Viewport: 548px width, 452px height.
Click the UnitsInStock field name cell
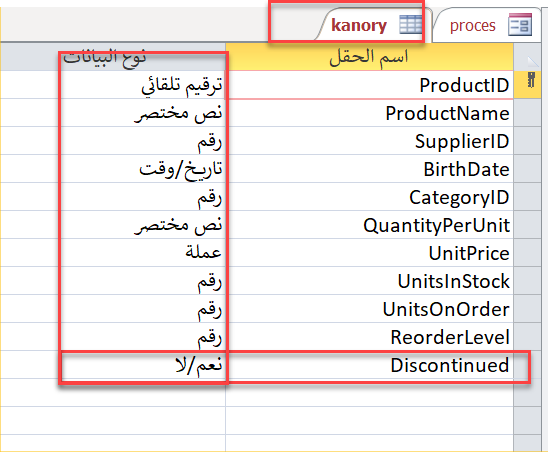pos(370,281)
